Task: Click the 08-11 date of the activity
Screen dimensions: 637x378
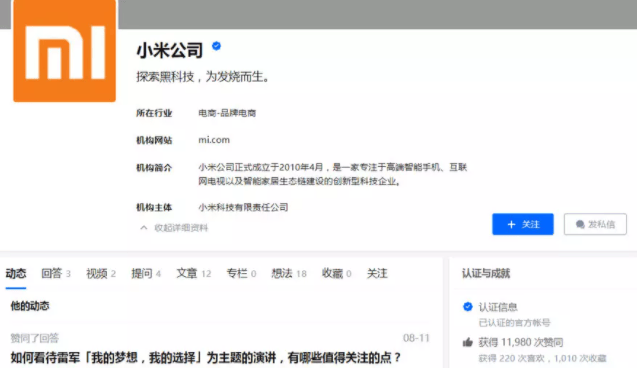Action: [x=416, y=338]
